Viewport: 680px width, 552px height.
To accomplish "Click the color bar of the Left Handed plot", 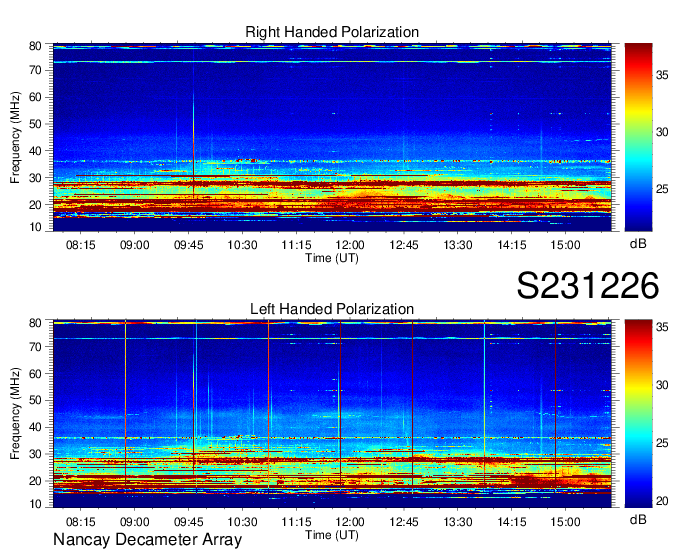I will pos(638,414).
